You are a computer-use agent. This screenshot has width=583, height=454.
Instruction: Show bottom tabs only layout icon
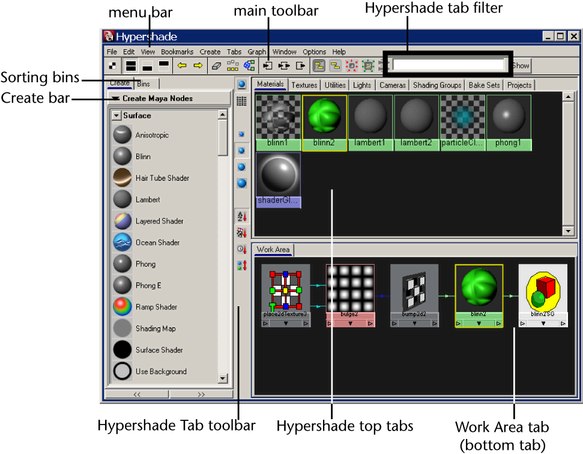[148, 66]
